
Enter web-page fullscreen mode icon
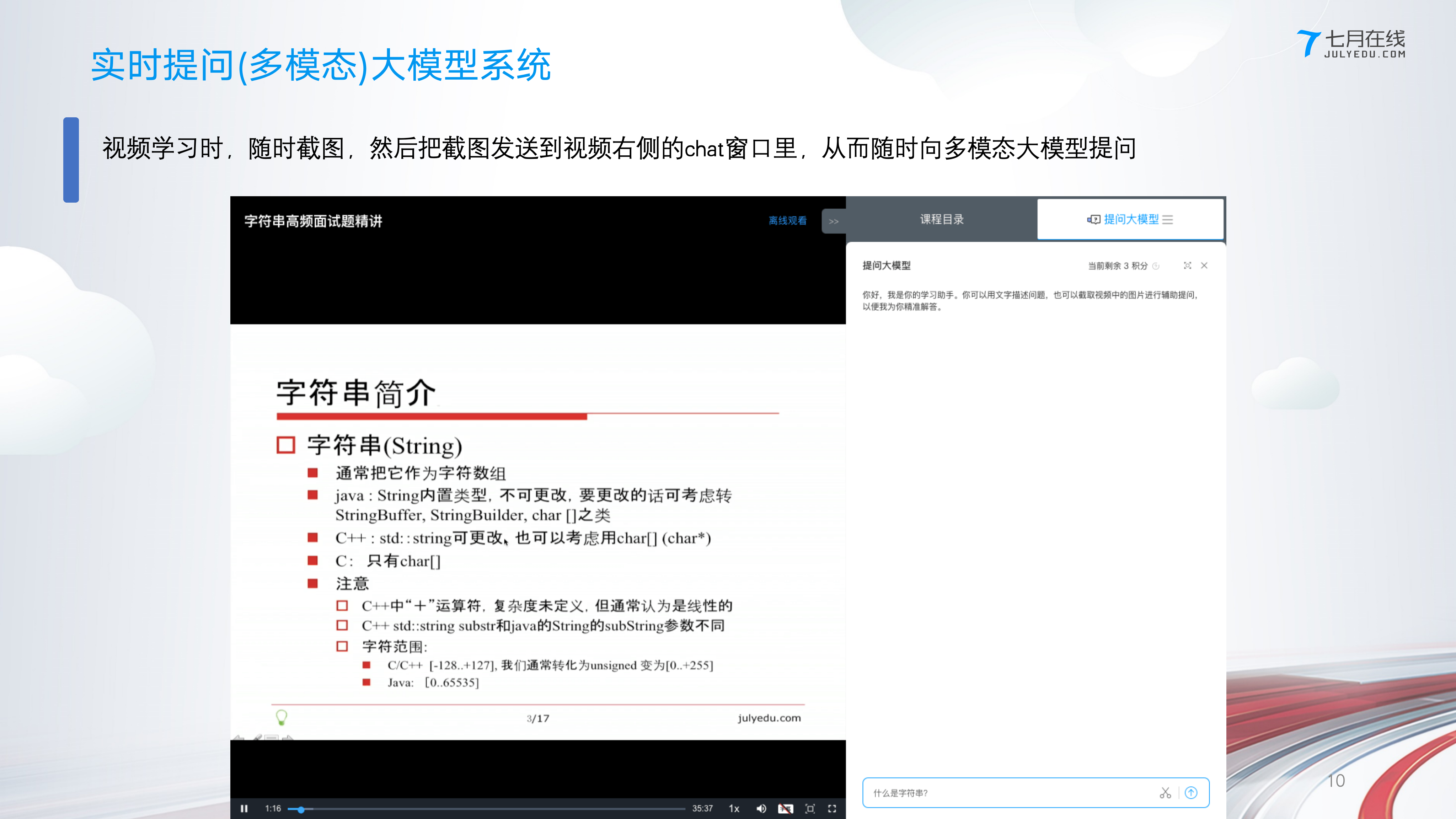(809, 808)
